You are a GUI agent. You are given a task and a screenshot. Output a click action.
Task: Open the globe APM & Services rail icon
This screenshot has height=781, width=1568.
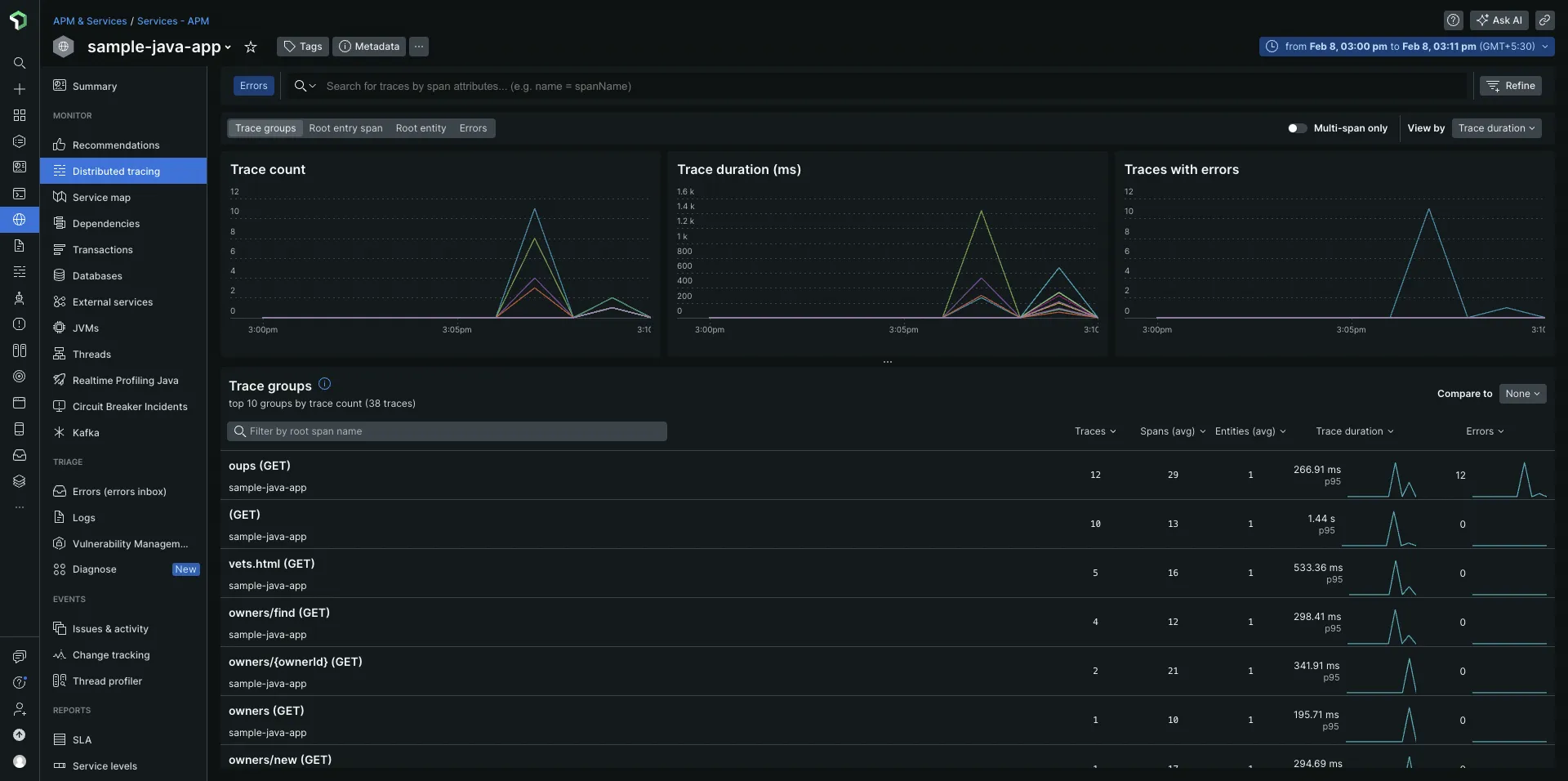(x=20, y=220)
